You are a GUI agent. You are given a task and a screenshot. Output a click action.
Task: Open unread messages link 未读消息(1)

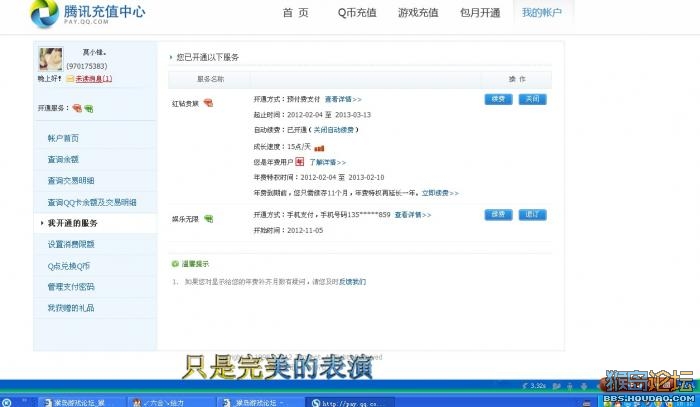coord(94,79)
